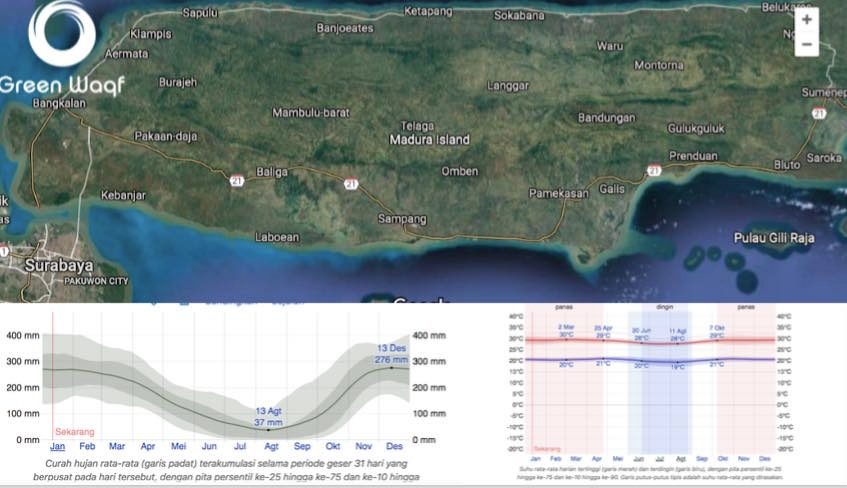The width and height of the screenshot is (847, 488).
Task: Click route 21 shield near Baliga
Action: click(x=237, y=180)
